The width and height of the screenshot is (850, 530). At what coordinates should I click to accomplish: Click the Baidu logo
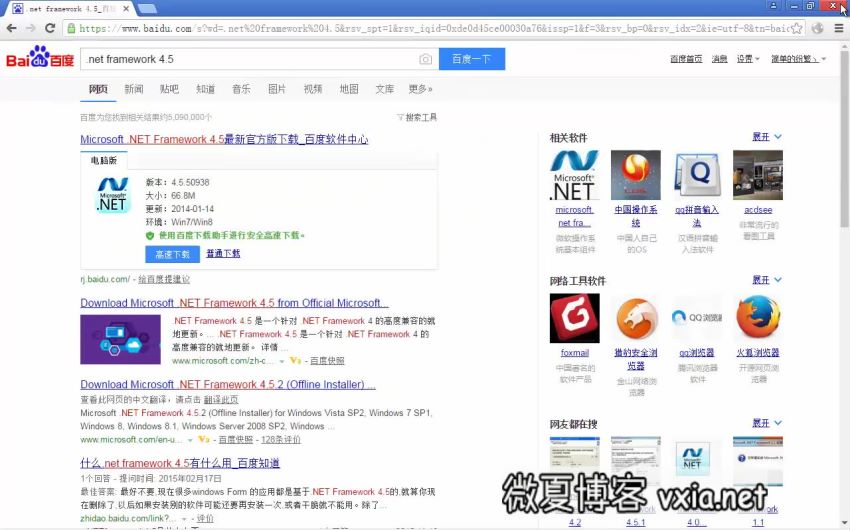(x=40, y=57)
